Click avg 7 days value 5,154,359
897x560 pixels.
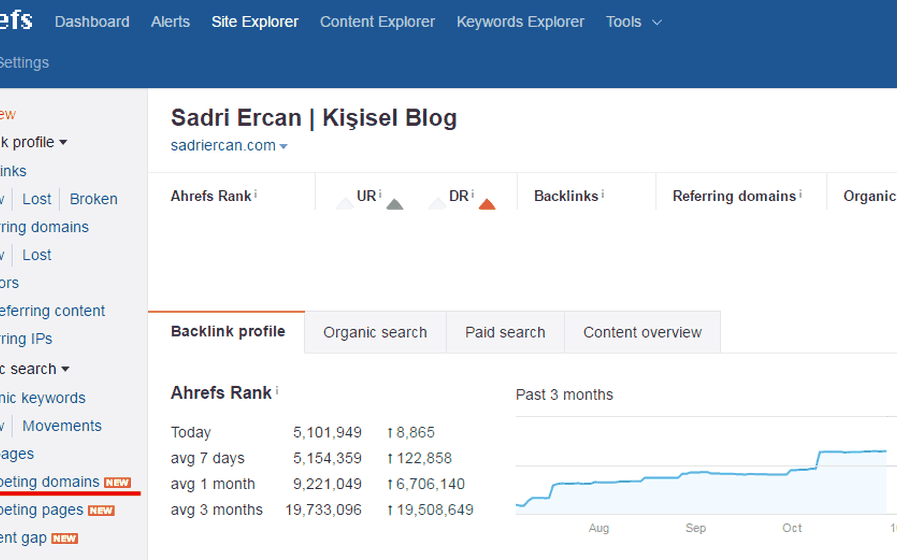click(327, 458)
